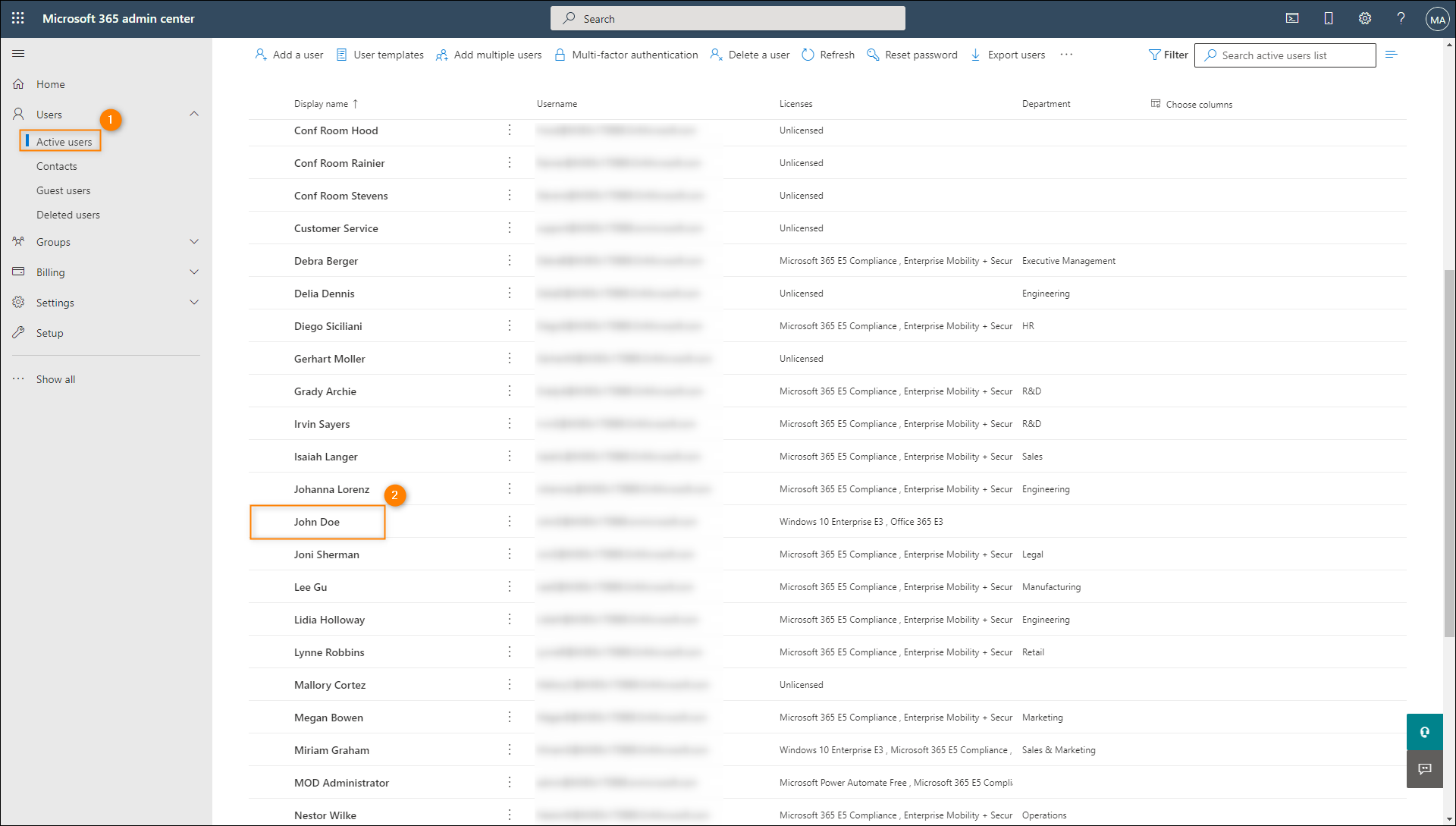The image size is (1456, 826).
Task: Open Contacts in navigation
Action: pos(57,166)
